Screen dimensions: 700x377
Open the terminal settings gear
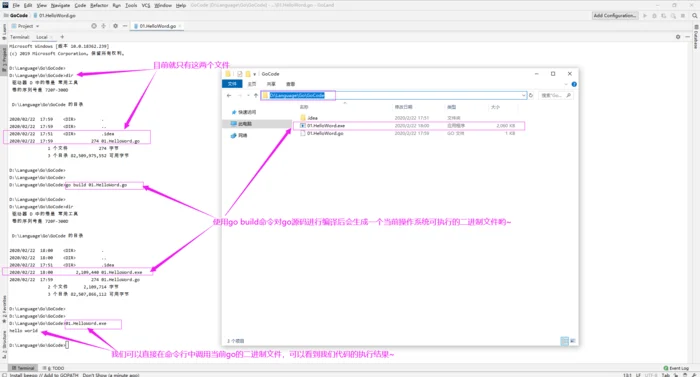(678, 37)
